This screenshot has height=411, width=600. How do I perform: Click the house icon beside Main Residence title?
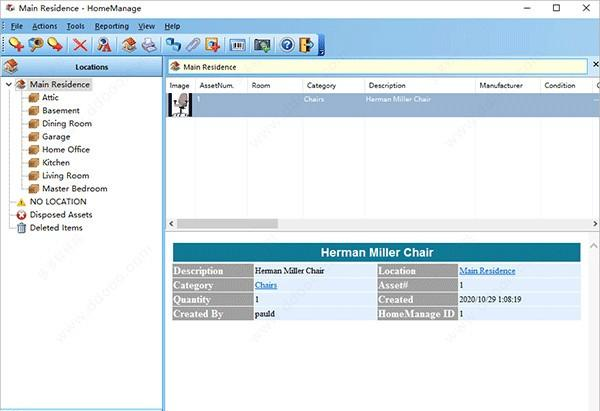click(x=175, y=66)
